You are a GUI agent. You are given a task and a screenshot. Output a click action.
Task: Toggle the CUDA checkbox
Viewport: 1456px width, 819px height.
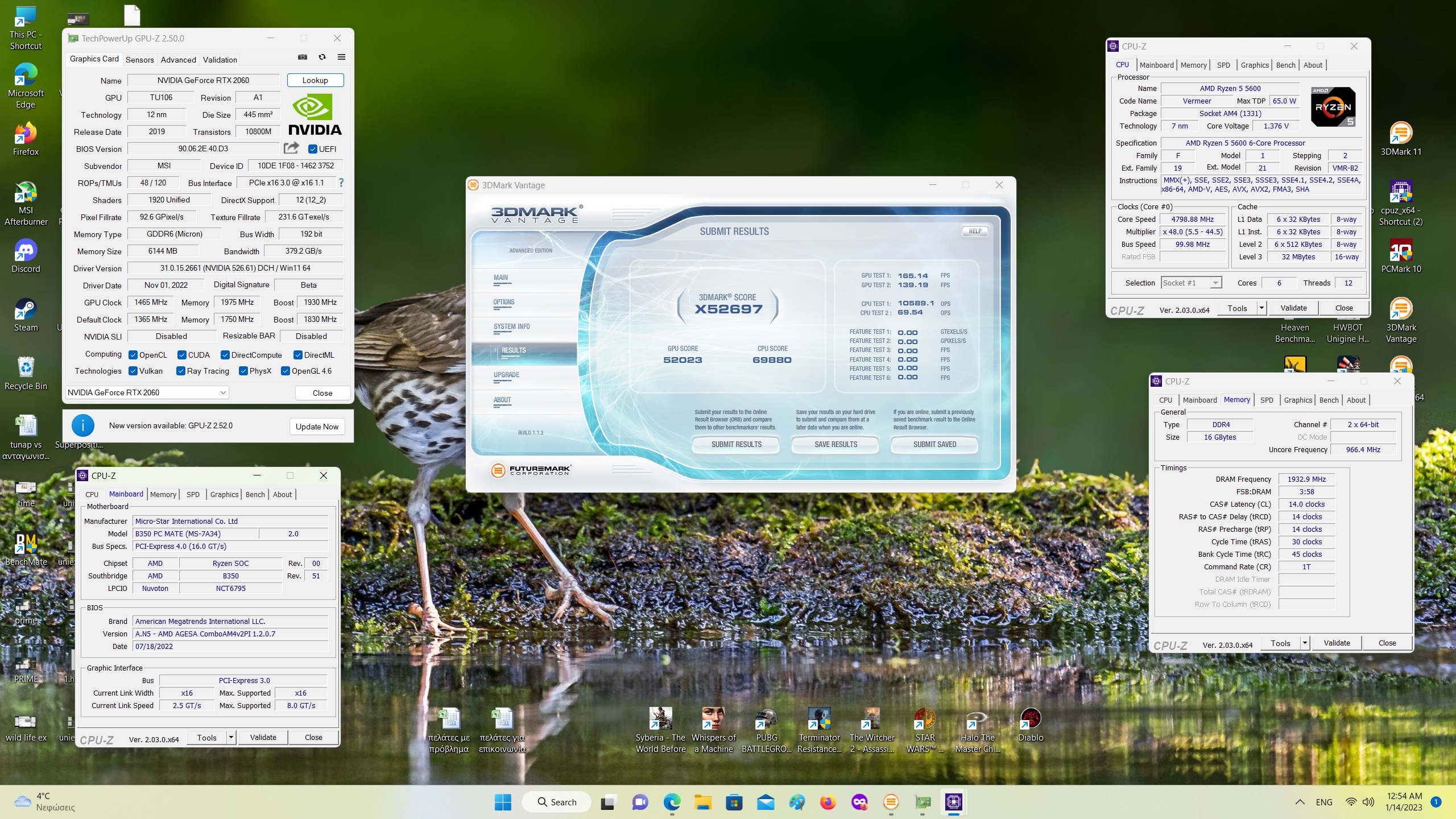(182, 355)
